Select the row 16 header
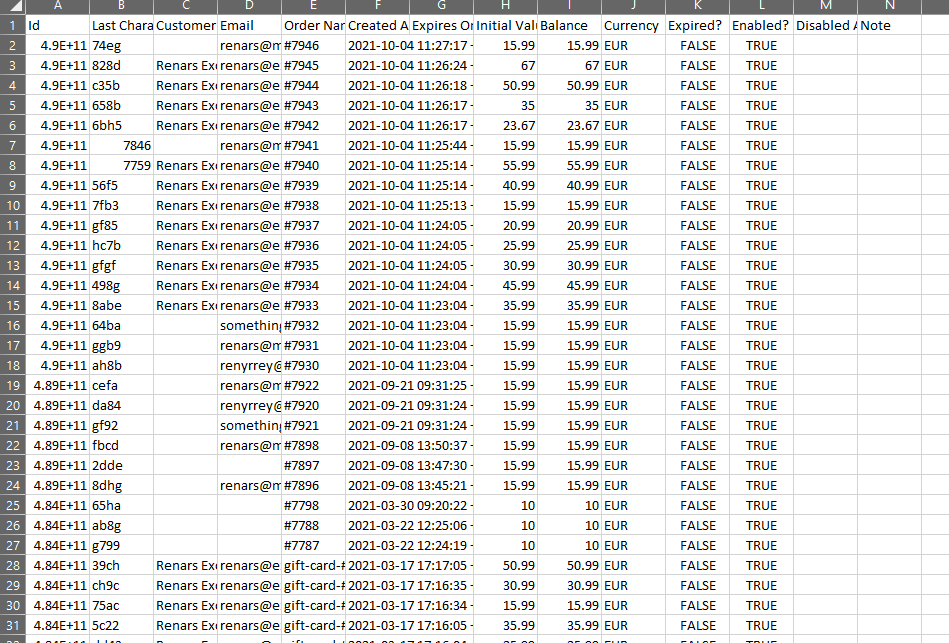The width and height of the screenshot is (949, 643). click(x=12, y=325)
